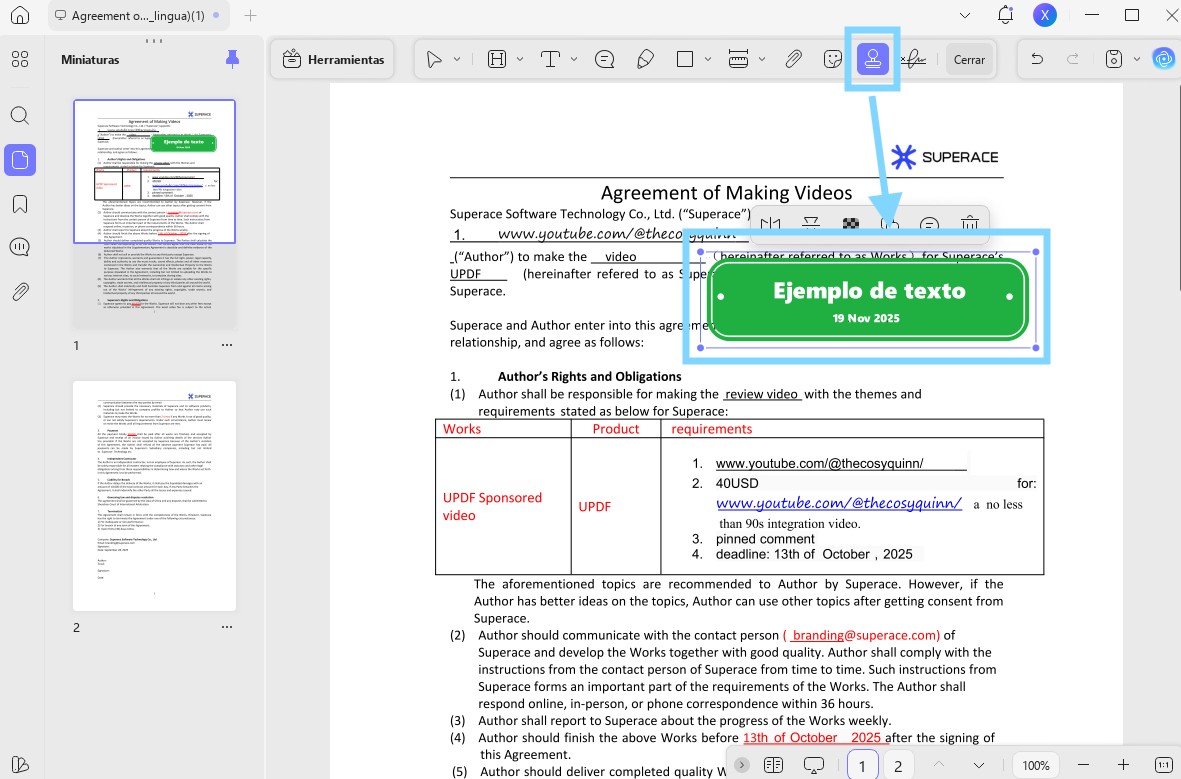Choose the pencil drawing tool
The image size is (1181, 779).
click(x=645, y=60)
